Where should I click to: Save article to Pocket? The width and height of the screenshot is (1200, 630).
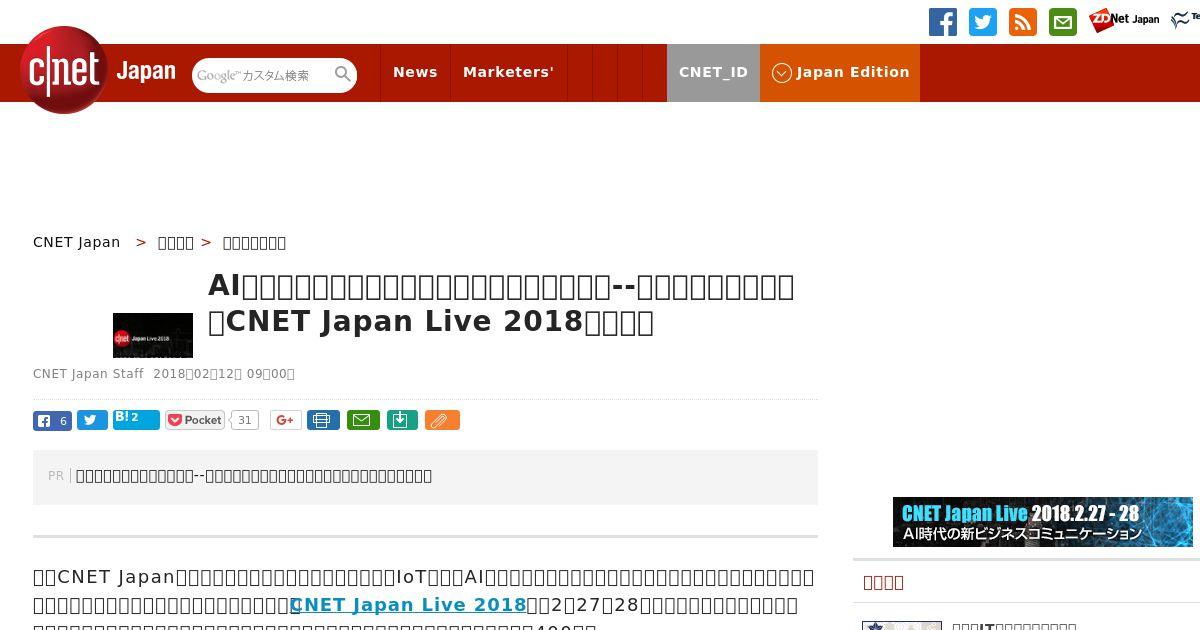[195, 420]
